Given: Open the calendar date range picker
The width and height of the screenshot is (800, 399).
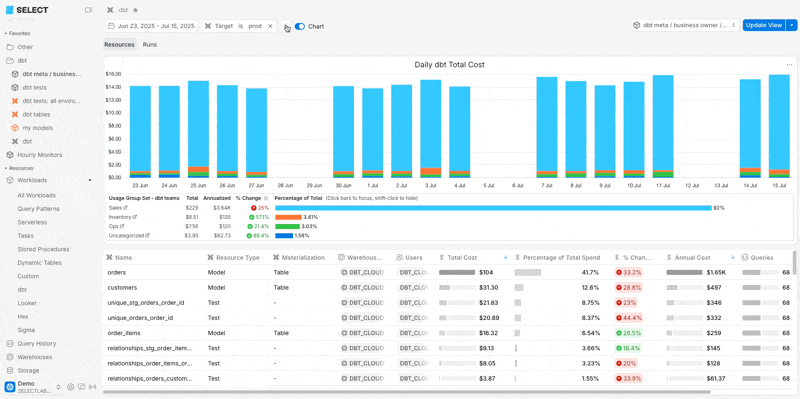Looking at the screenshot, I should pos(152,26).
